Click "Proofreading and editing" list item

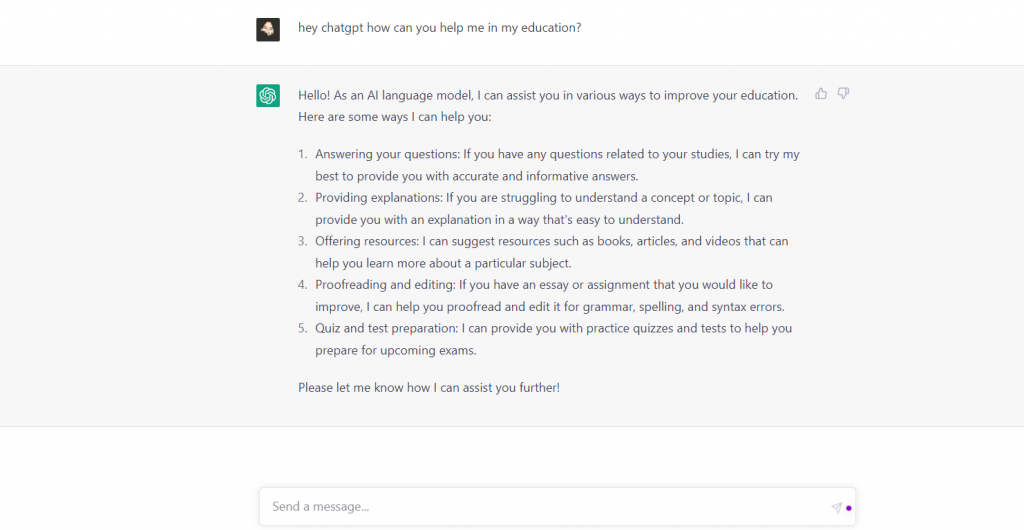(543, 285)
